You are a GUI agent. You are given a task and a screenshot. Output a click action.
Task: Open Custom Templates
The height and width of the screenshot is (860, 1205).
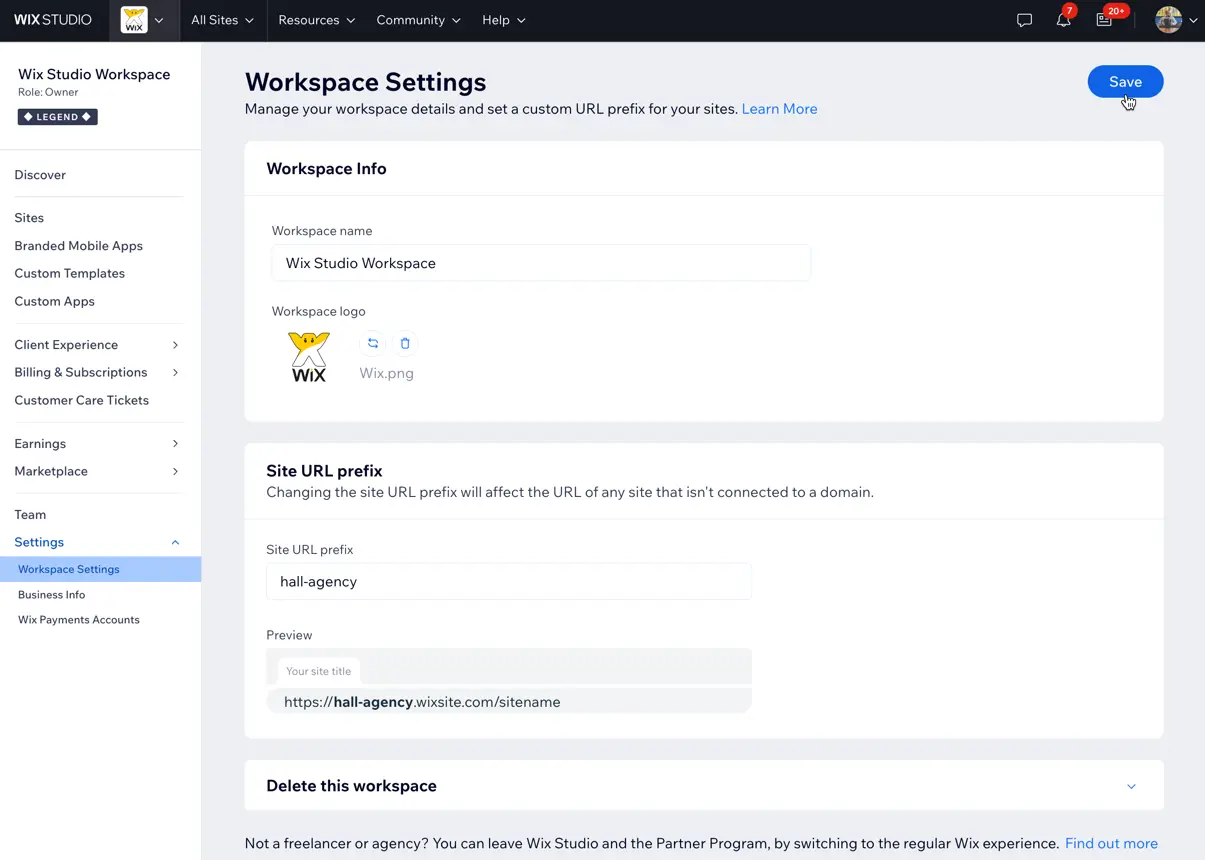tap(69, 273)
